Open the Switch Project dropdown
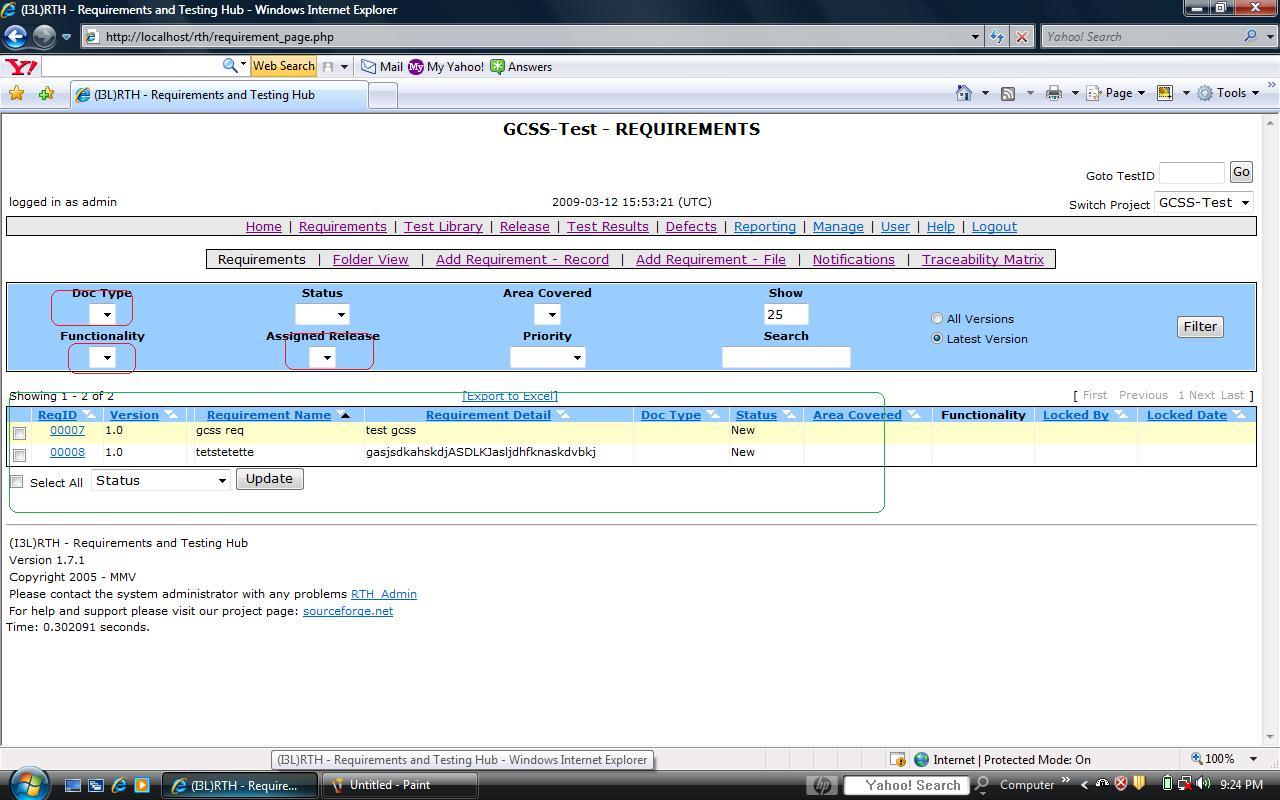The image size is (1280, 800). (1203, 202)
